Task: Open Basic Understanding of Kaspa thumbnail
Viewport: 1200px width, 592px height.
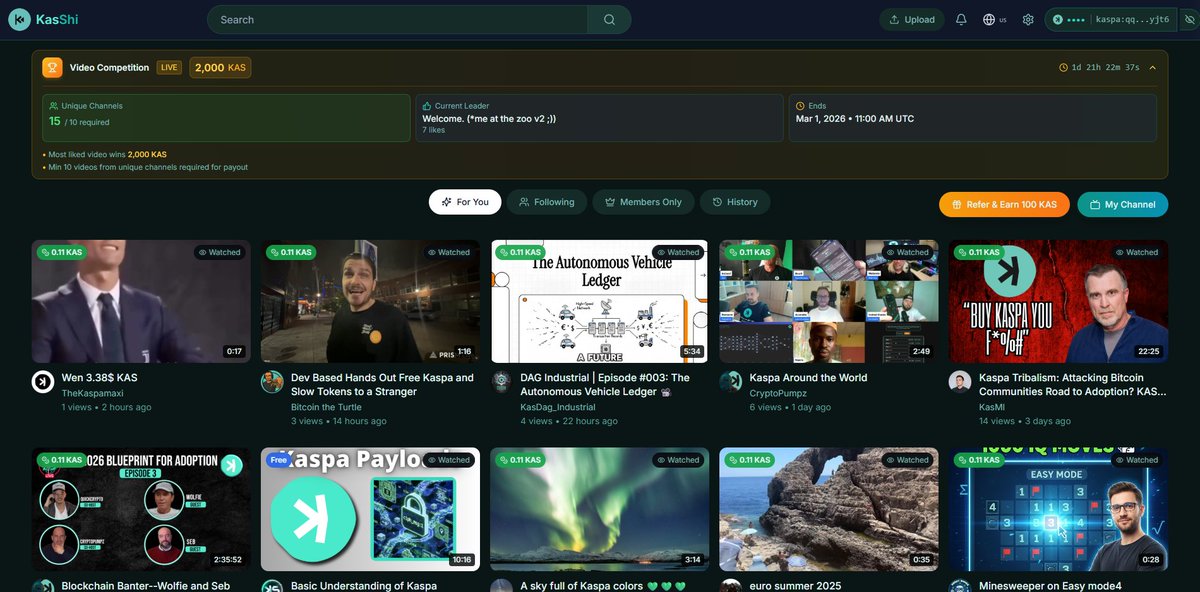Action: (x=370, y=509)
